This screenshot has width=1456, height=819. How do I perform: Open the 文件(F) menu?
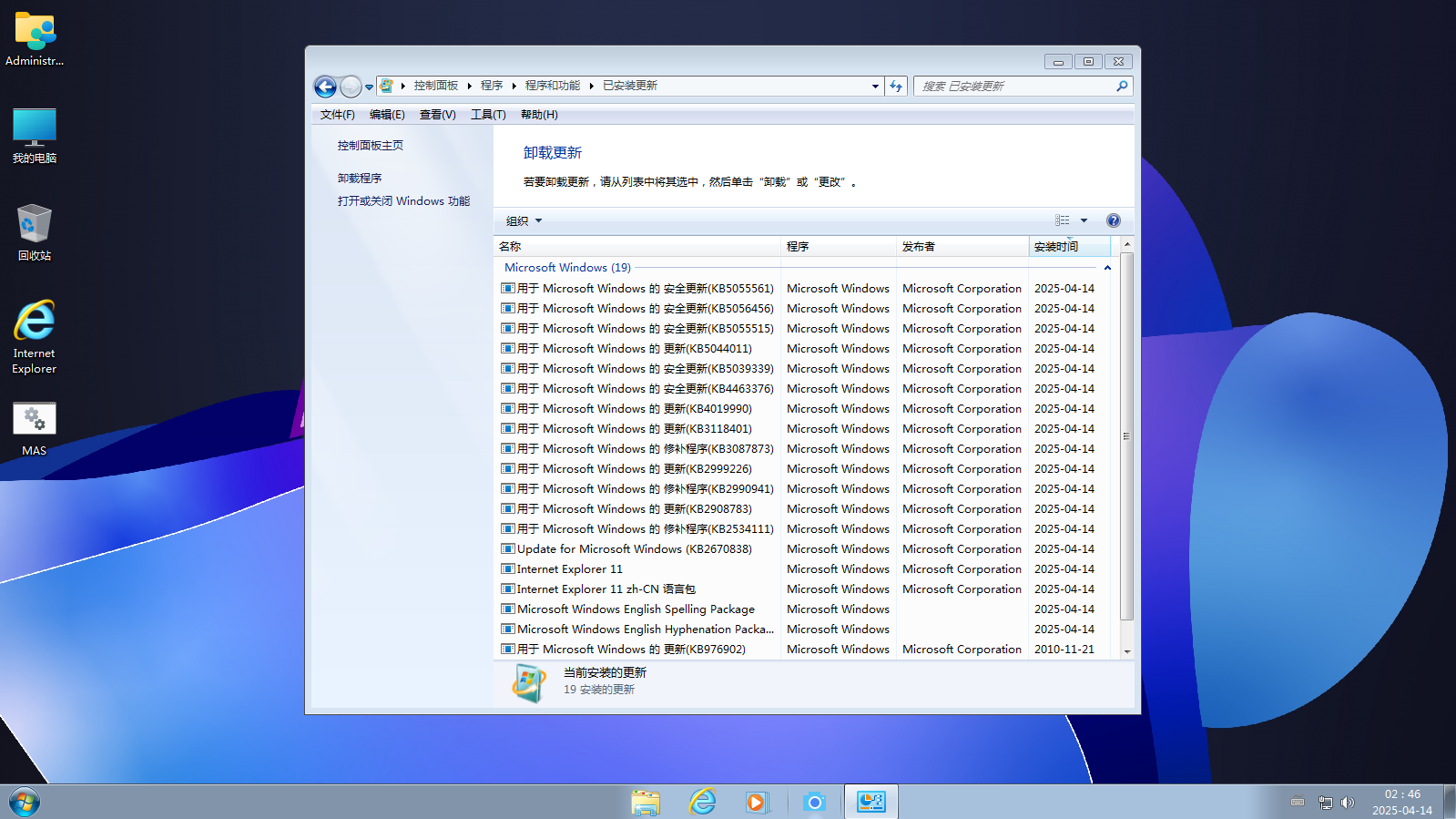click(x=337, y=115)
